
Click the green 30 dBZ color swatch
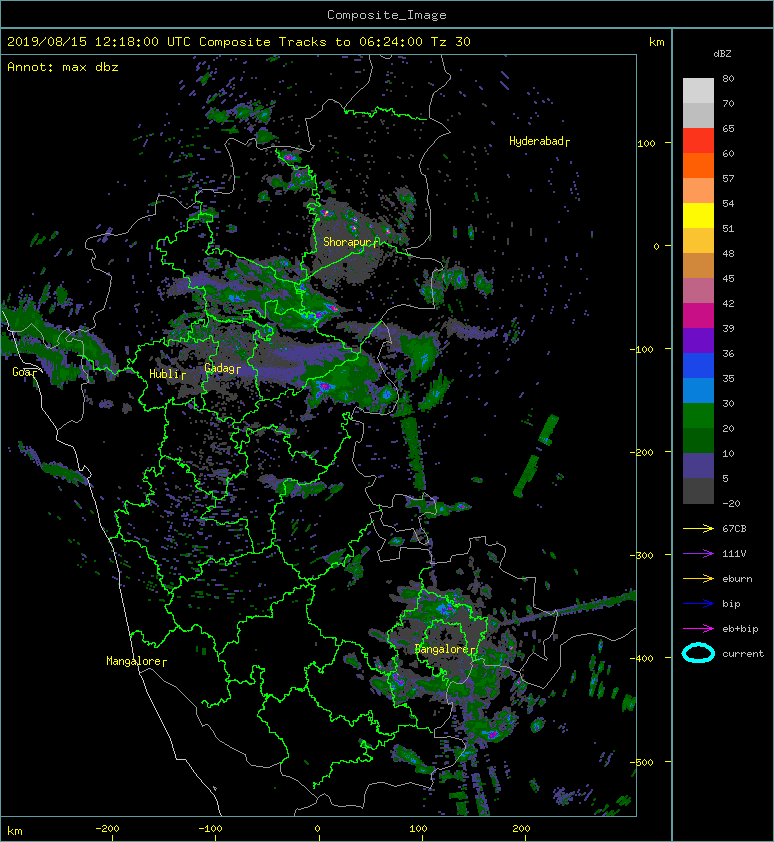698,415
